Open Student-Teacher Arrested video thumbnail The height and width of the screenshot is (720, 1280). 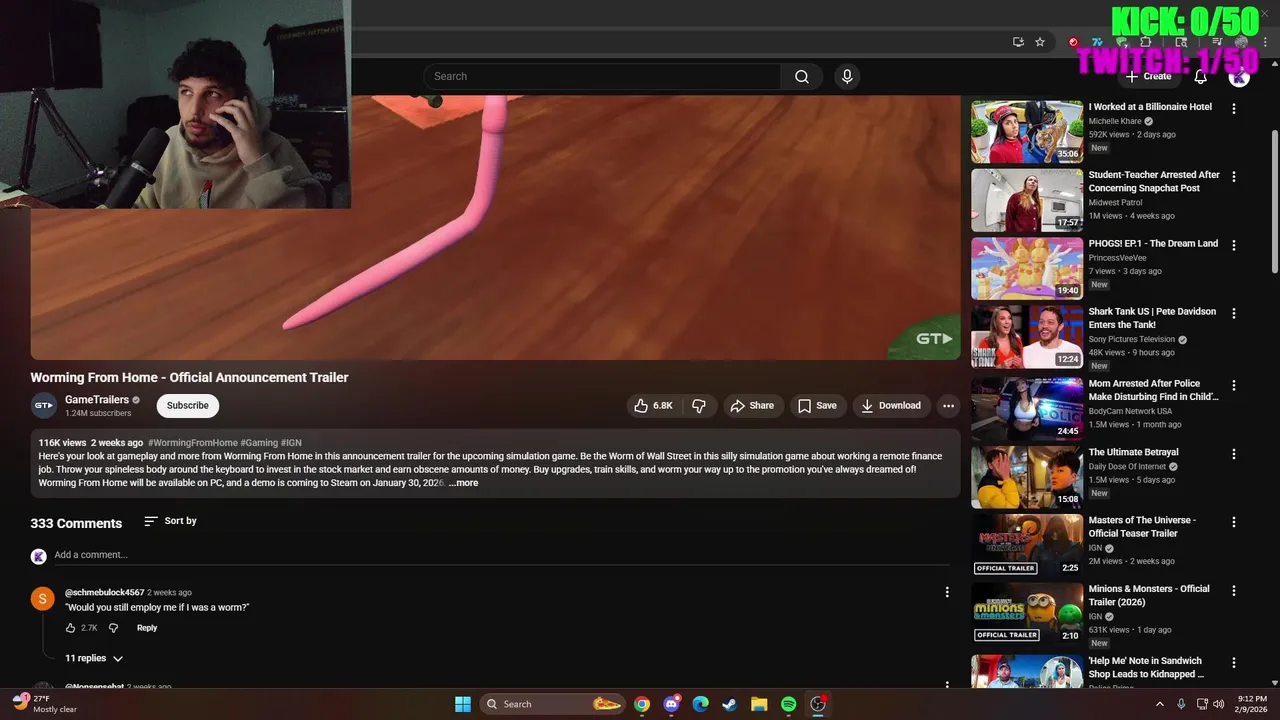1027,200
